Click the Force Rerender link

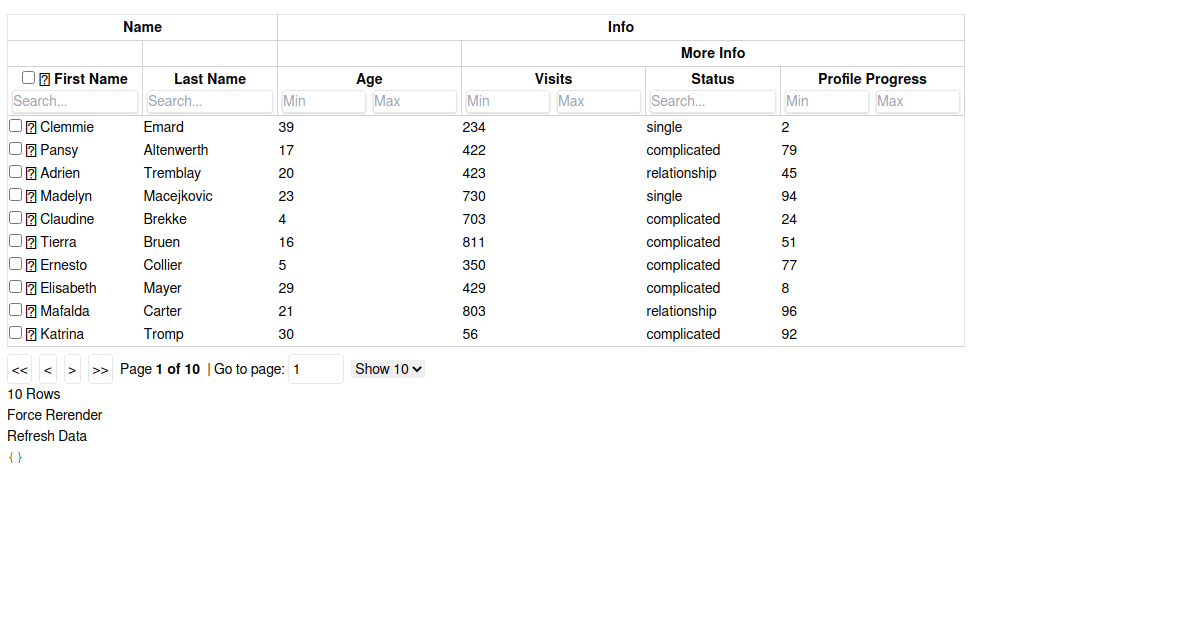55,415
